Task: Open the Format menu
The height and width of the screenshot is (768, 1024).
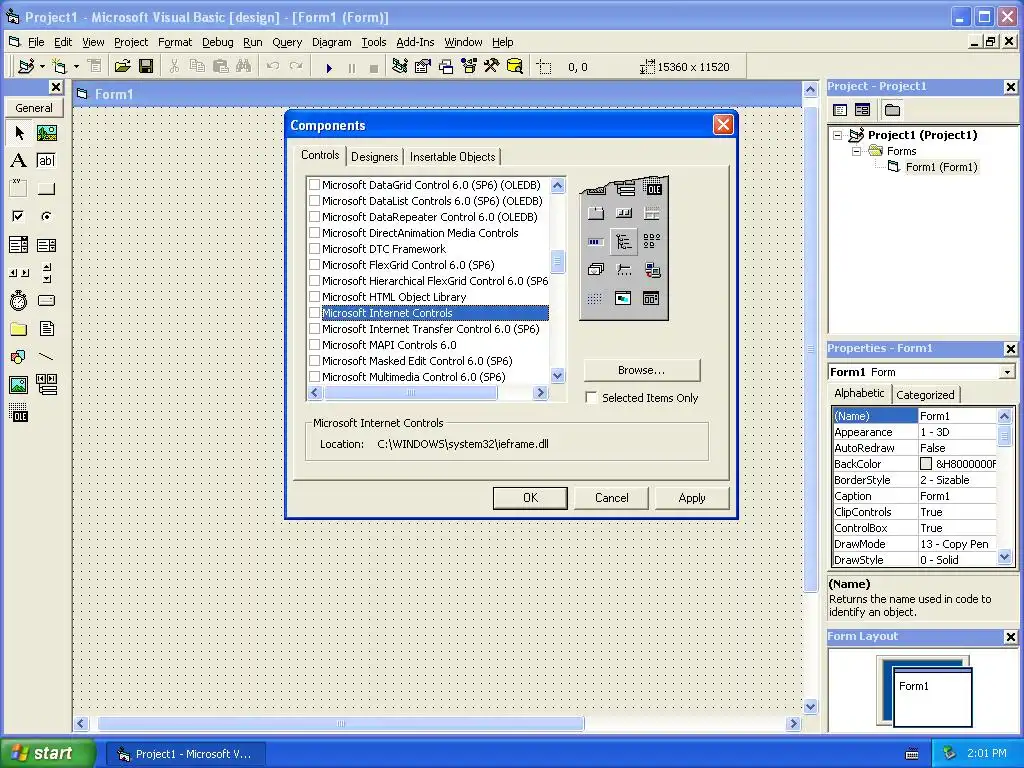Action: pos(175,42)
